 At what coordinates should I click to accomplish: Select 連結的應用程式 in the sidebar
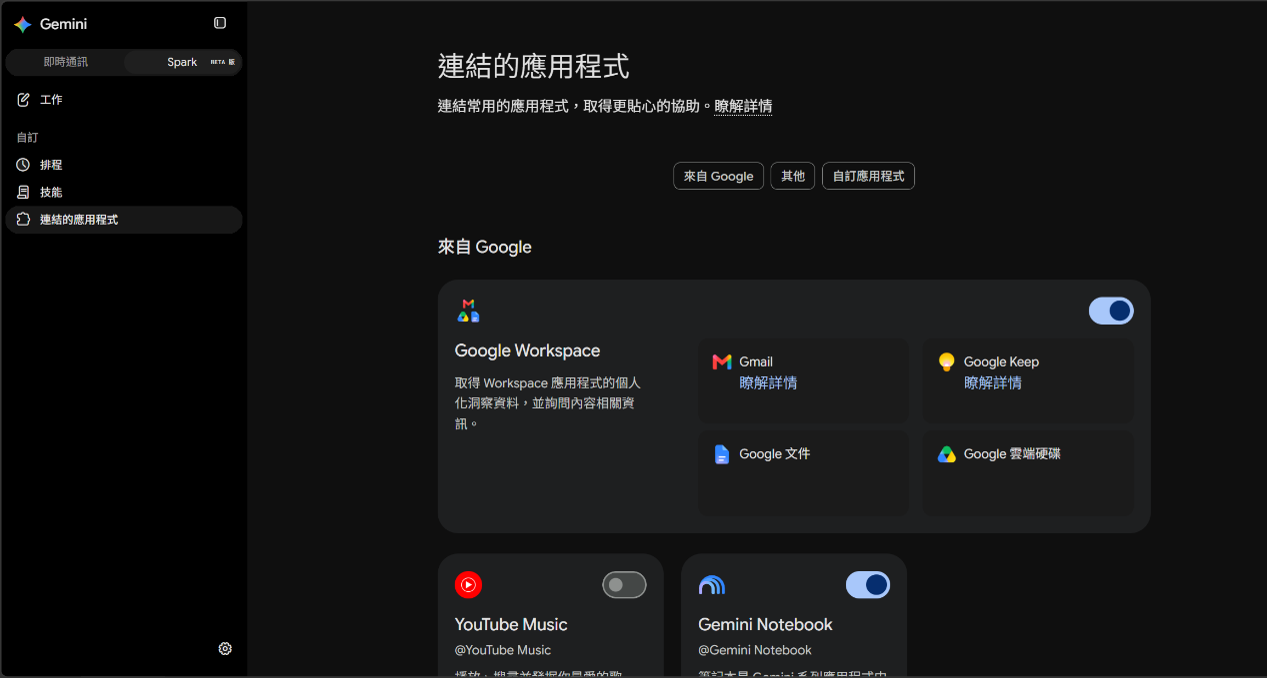(124, 219)
